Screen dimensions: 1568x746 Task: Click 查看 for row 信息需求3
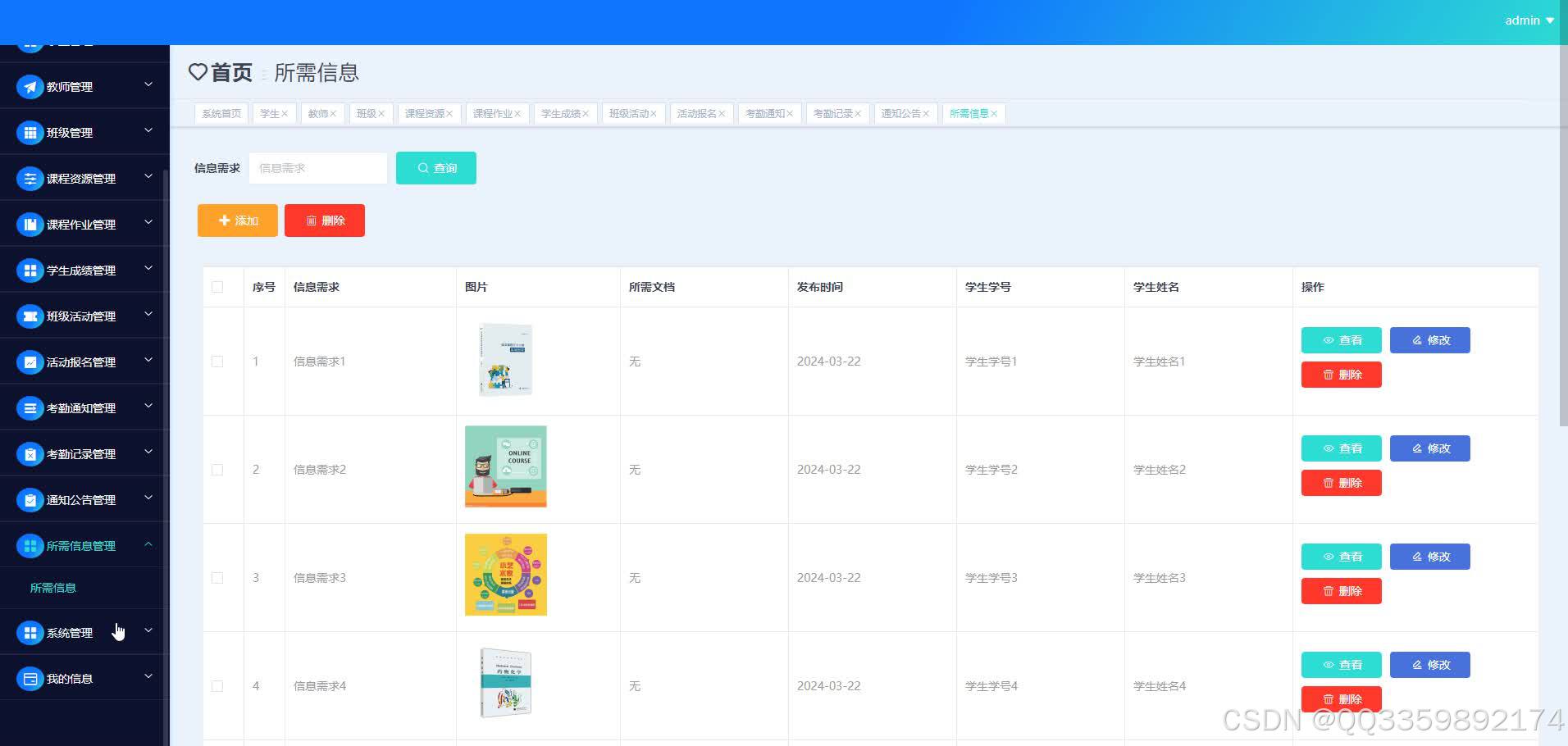click(x=1342, y=557)
